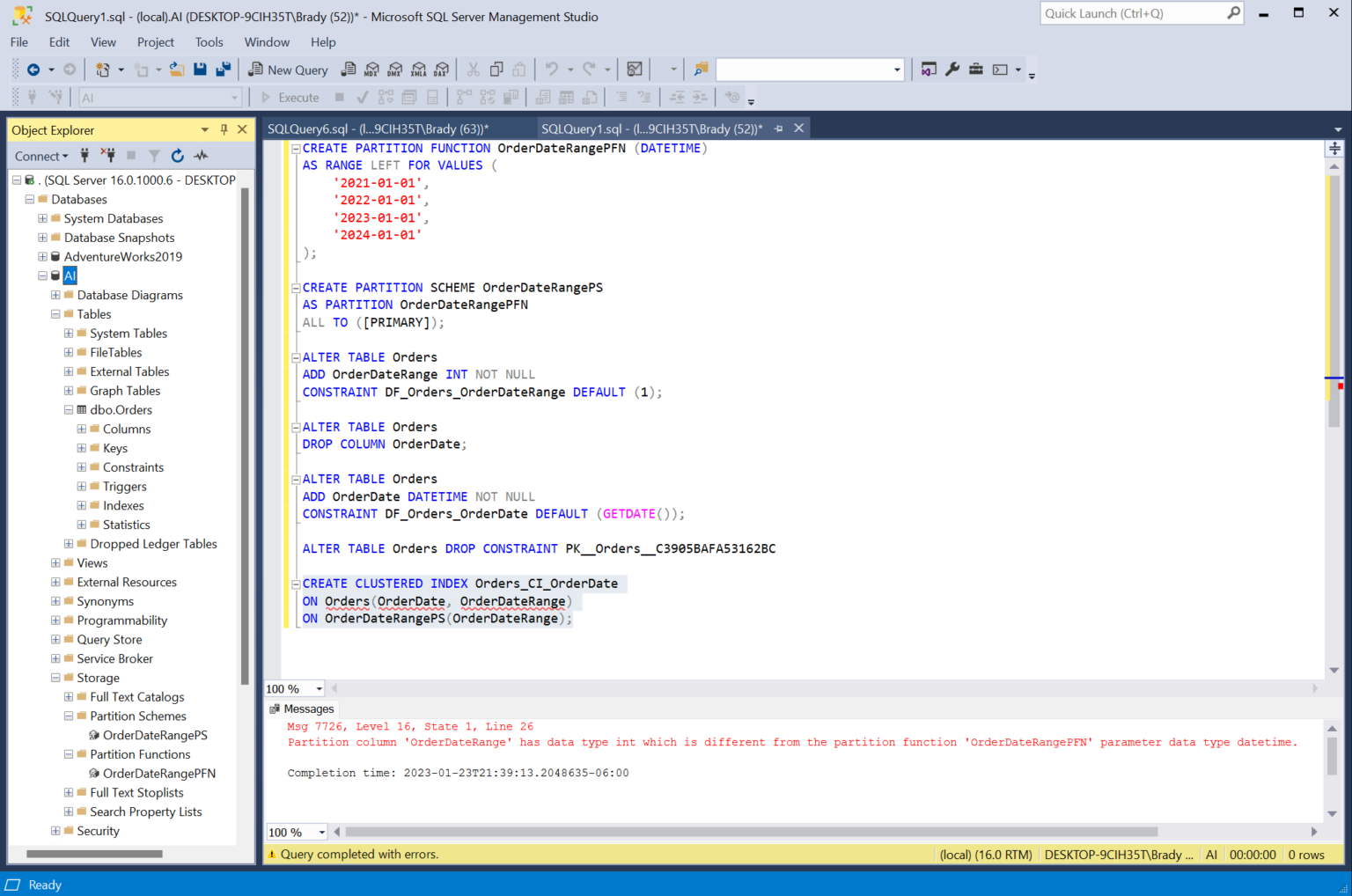Open the Connect dropdown in Object Explorer

(x=40, y=156)
